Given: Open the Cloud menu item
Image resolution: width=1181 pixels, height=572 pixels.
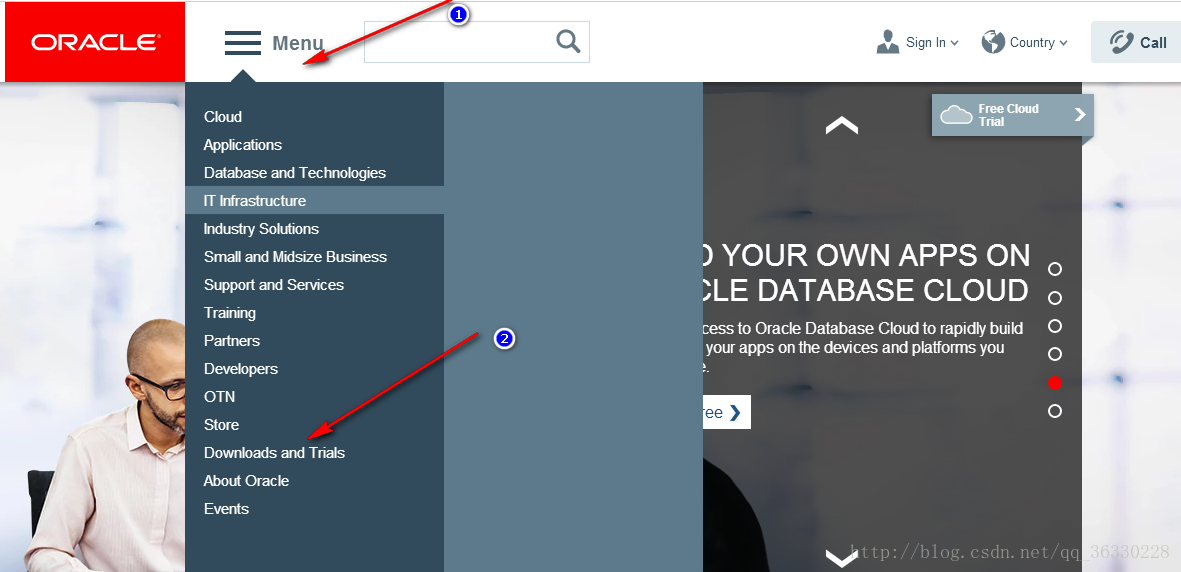Looking at the screenshot, I should click(223, 117).
